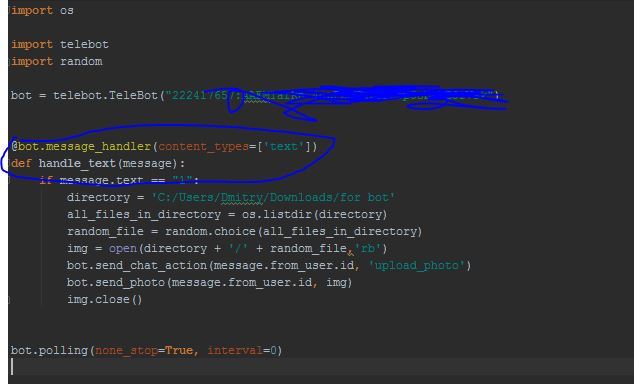Click the interval keyword argument
The image size is (634, 384).
pos(235,350)
